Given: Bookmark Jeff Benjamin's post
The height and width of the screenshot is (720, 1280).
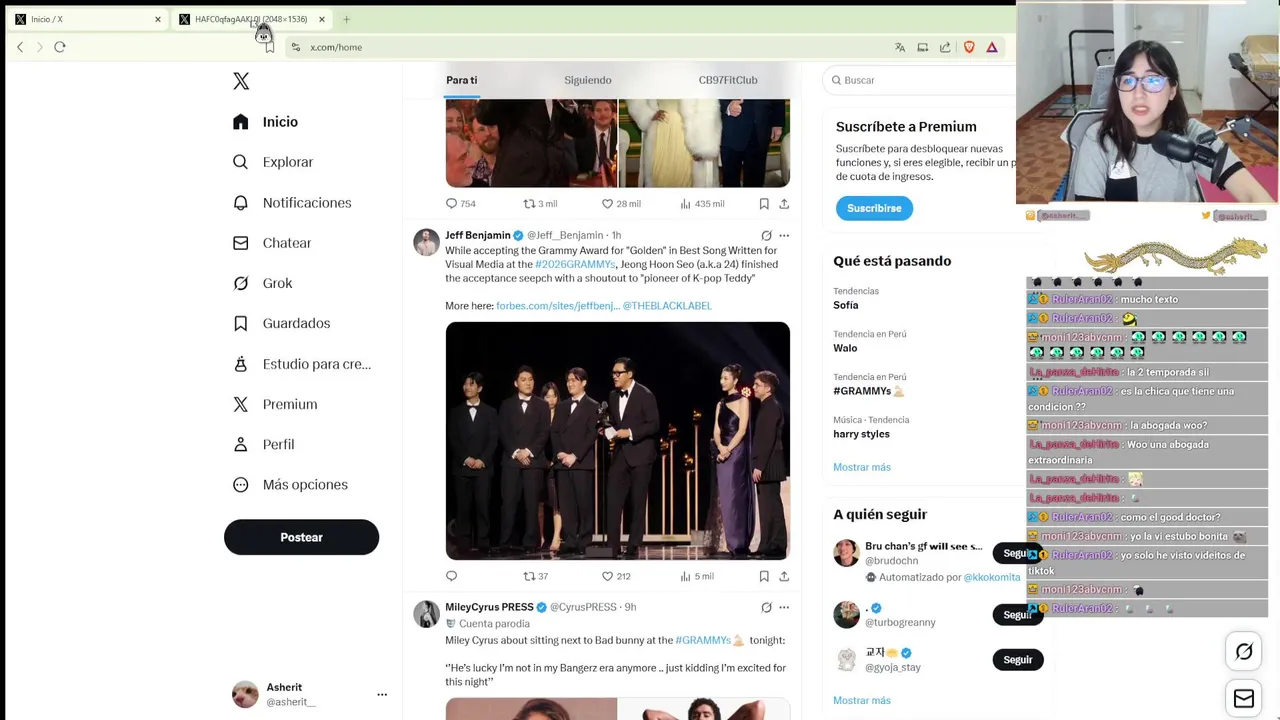Looking at the screenshot, I should point(764,576).
